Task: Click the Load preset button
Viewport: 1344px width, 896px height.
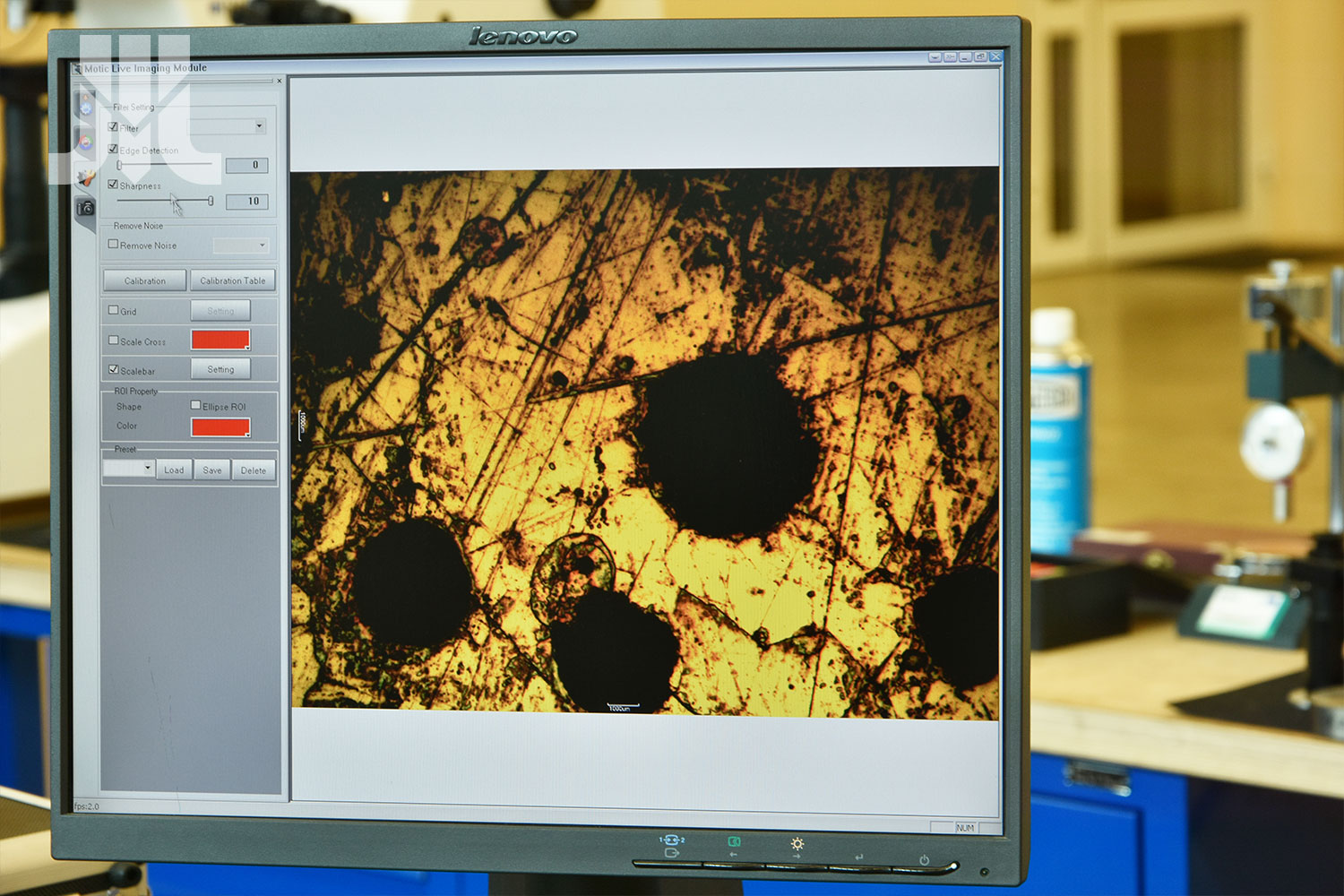Action: click(174, 470)
